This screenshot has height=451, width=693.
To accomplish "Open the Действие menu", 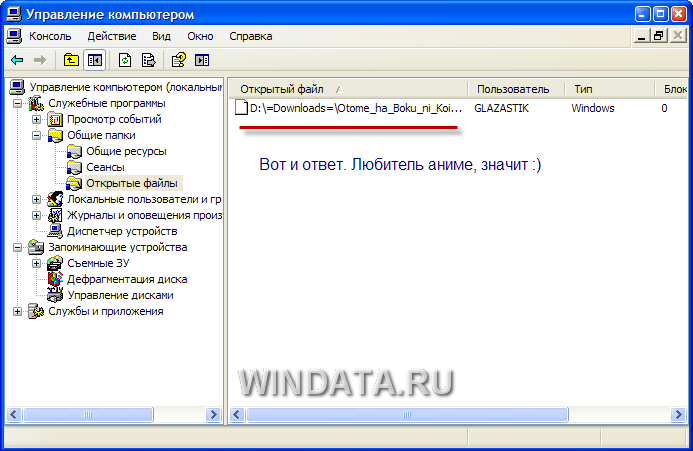I will point(112,36).
